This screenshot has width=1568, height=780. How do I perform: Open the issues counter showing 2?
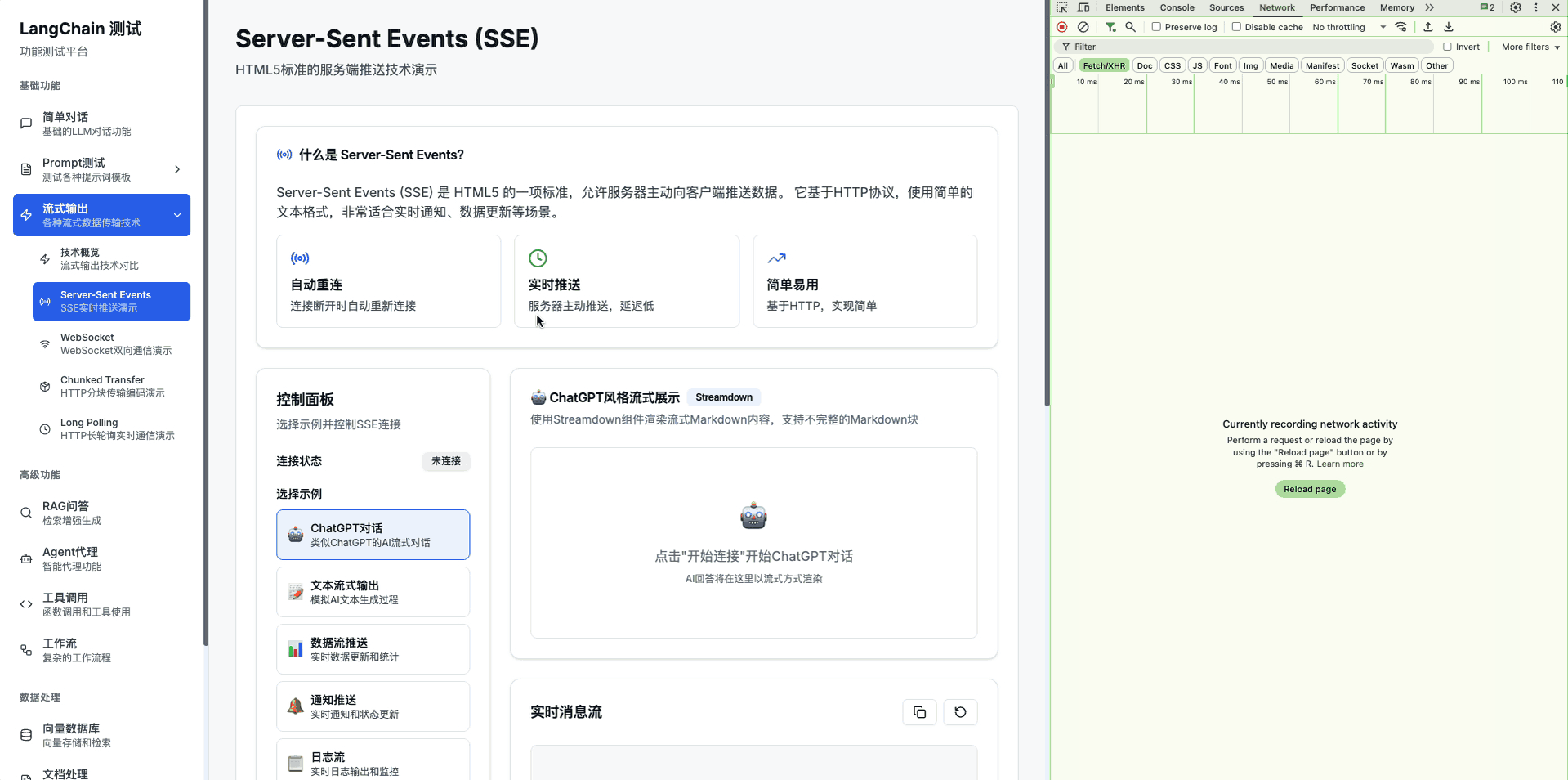[1488, 7]
